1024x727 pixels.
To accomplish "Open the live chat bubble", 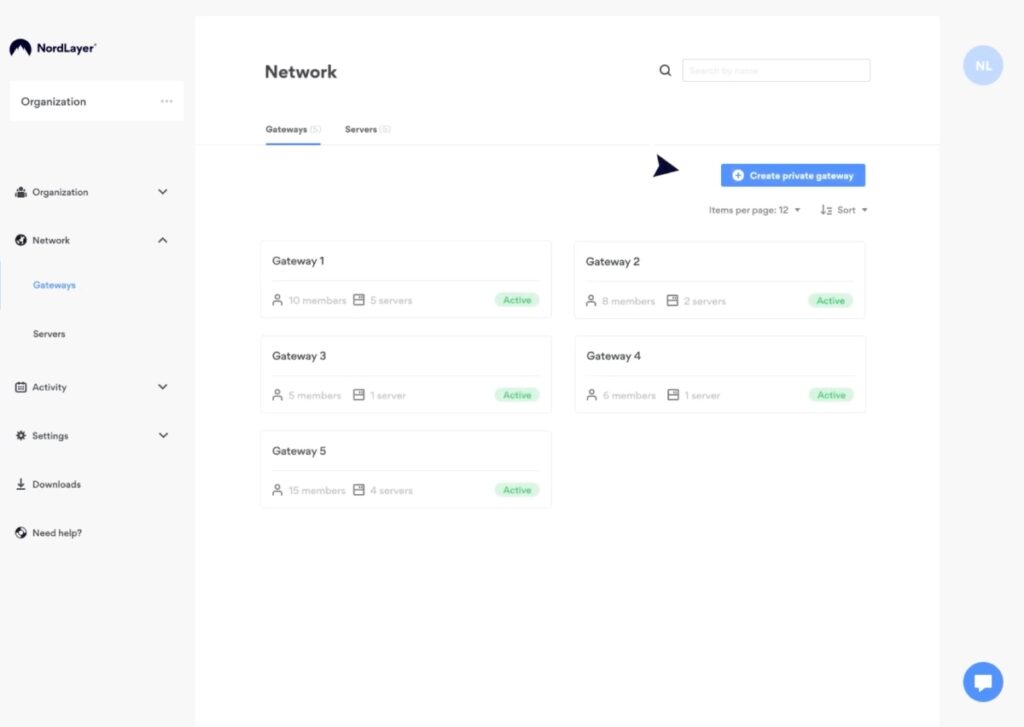I will coord(983,682).
